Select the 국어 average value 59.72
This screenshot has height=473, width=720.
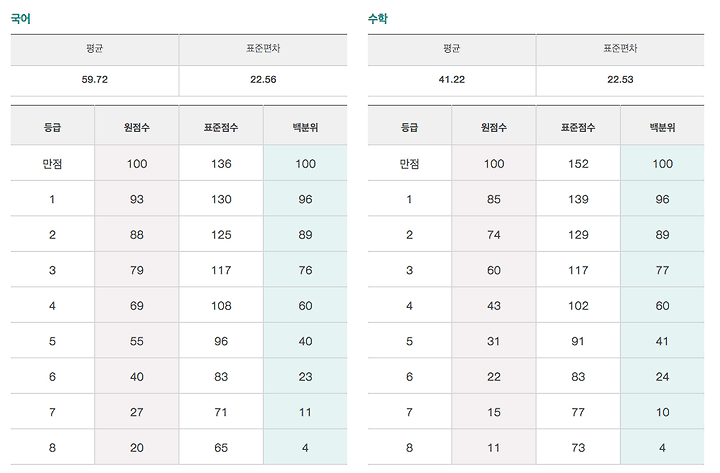coord(95,79)
